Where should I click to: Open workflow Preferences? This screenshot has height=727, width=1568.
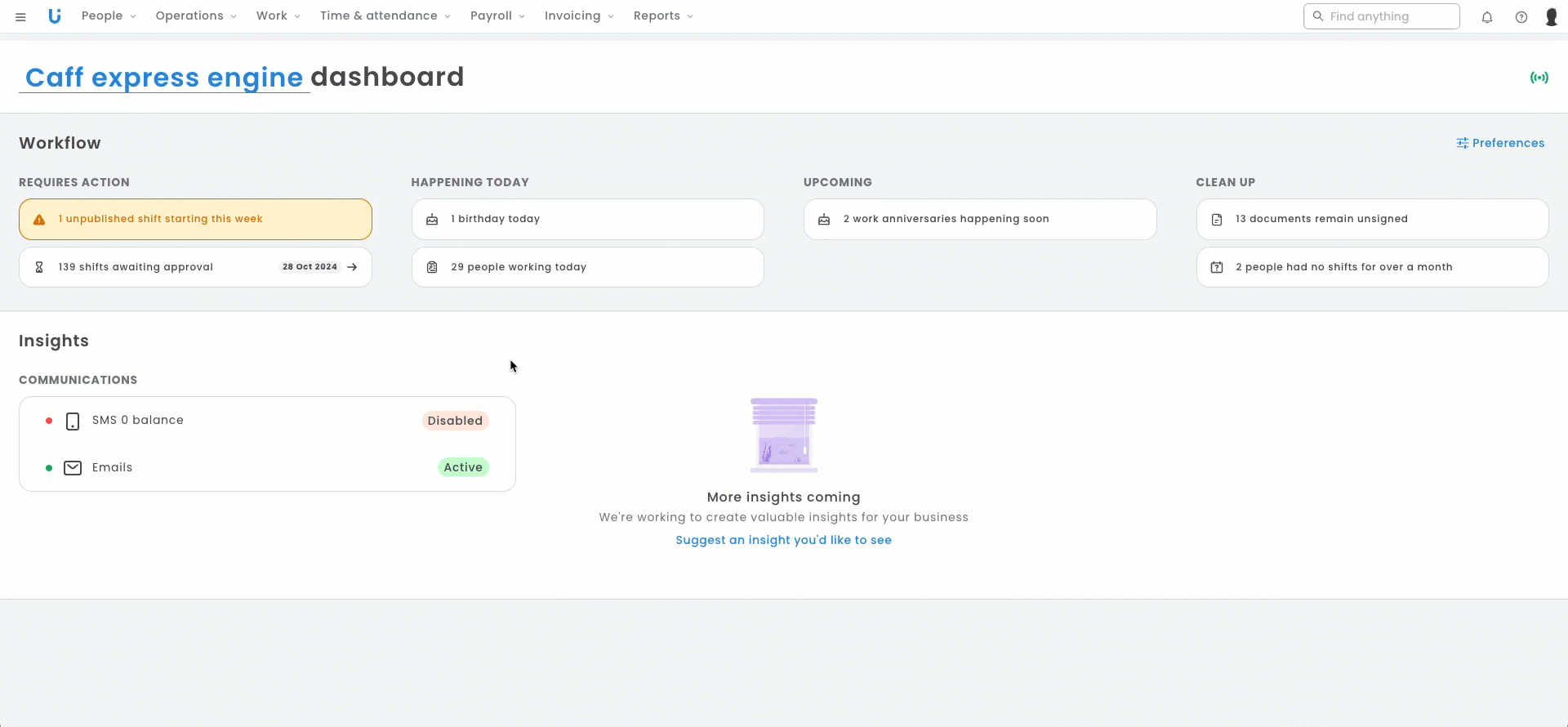[1500, 143]
